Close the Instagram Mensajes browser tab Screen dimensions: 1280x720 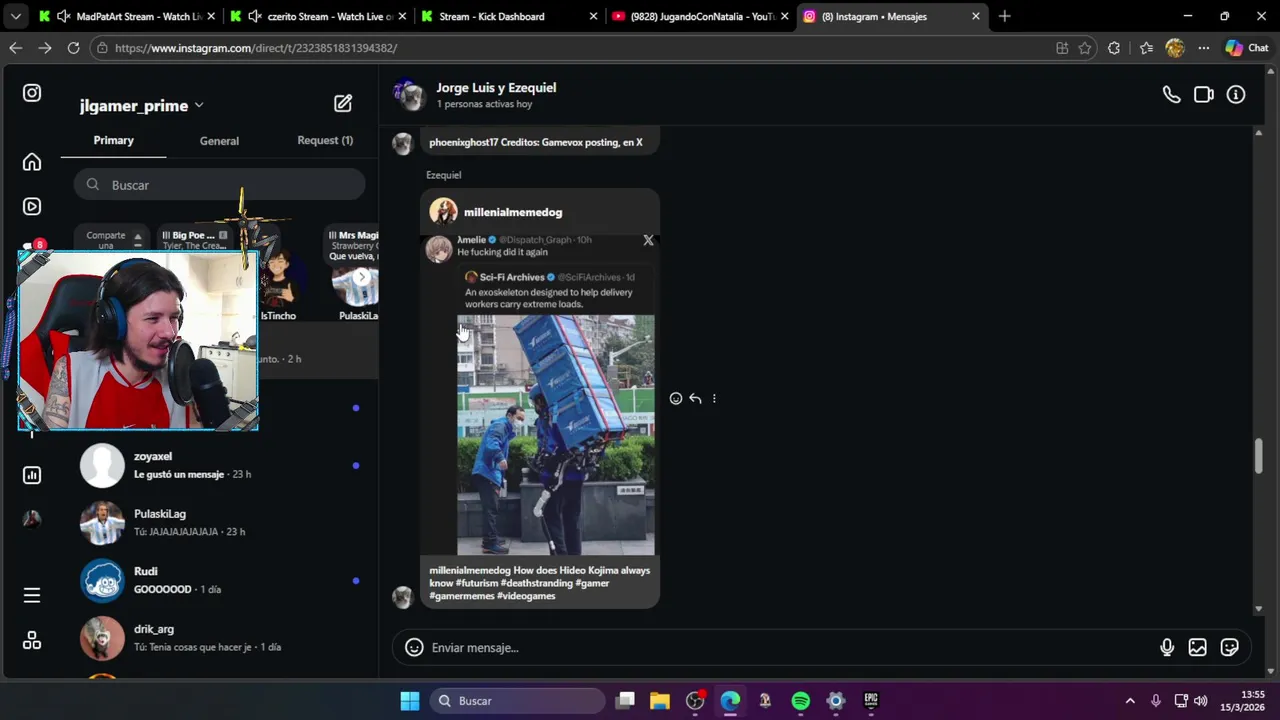pos(976,16)
